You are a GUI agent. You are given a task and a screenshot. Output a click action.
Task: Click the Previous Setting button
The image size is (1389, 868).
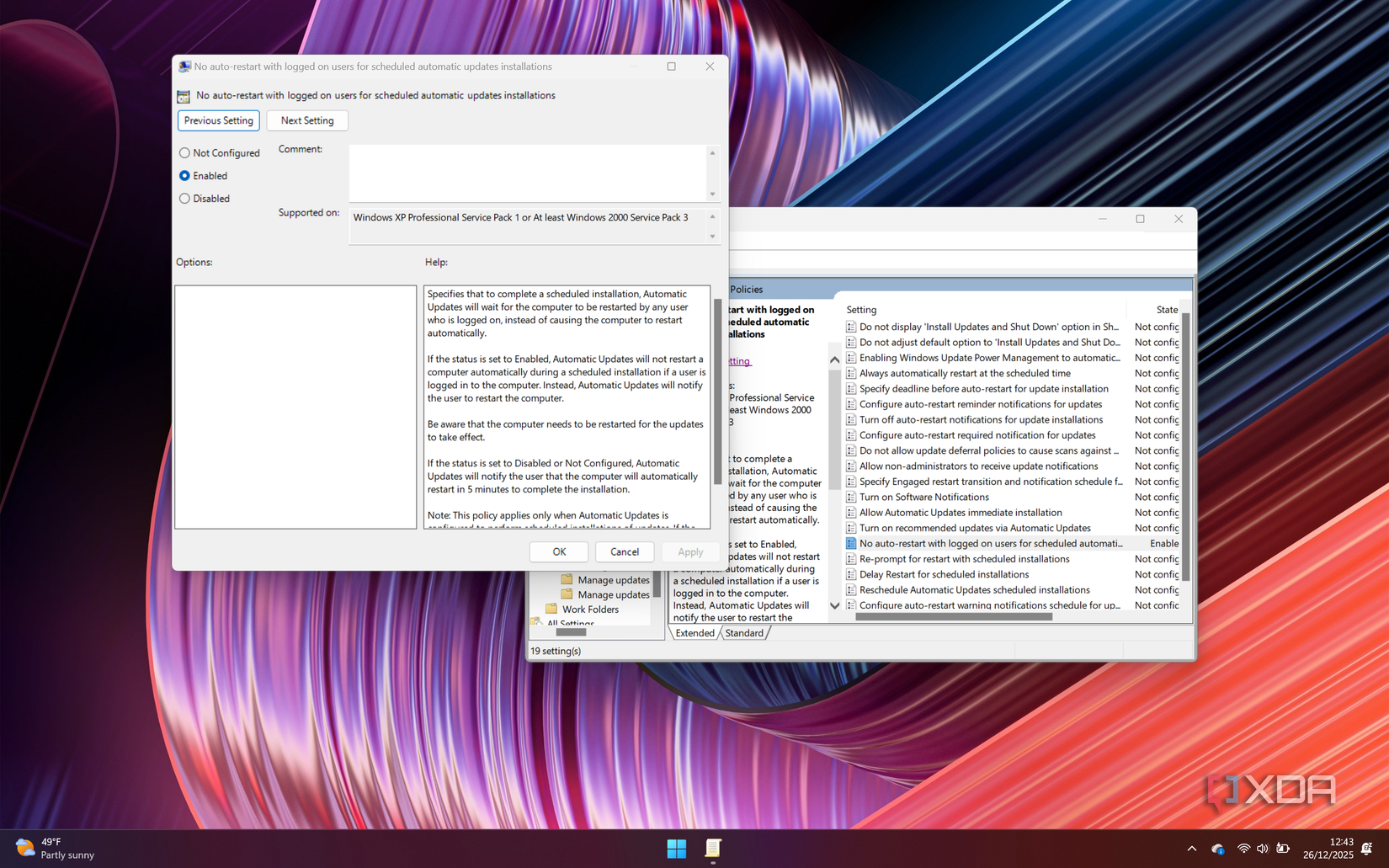click(x=219, y=120)
